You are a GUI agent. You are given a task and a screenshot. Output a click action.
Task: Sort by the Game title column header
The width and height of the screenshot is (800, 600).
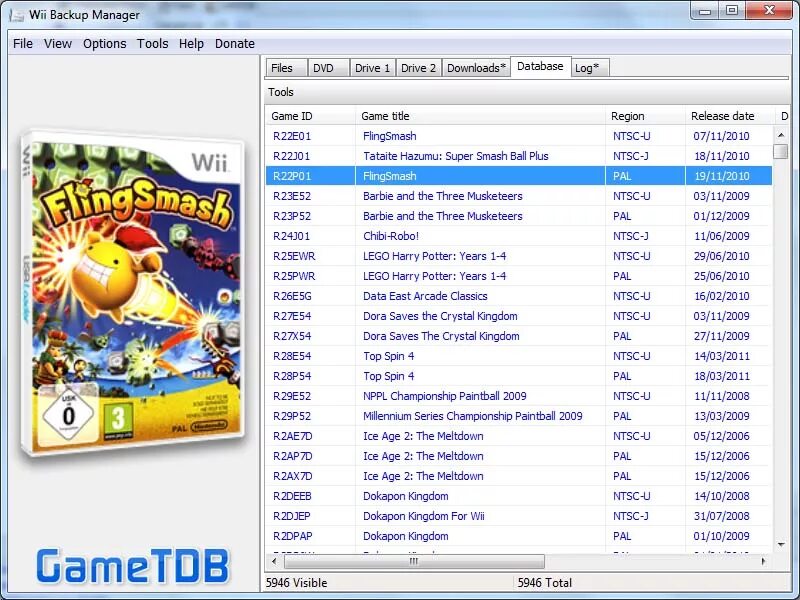point(480,116)
